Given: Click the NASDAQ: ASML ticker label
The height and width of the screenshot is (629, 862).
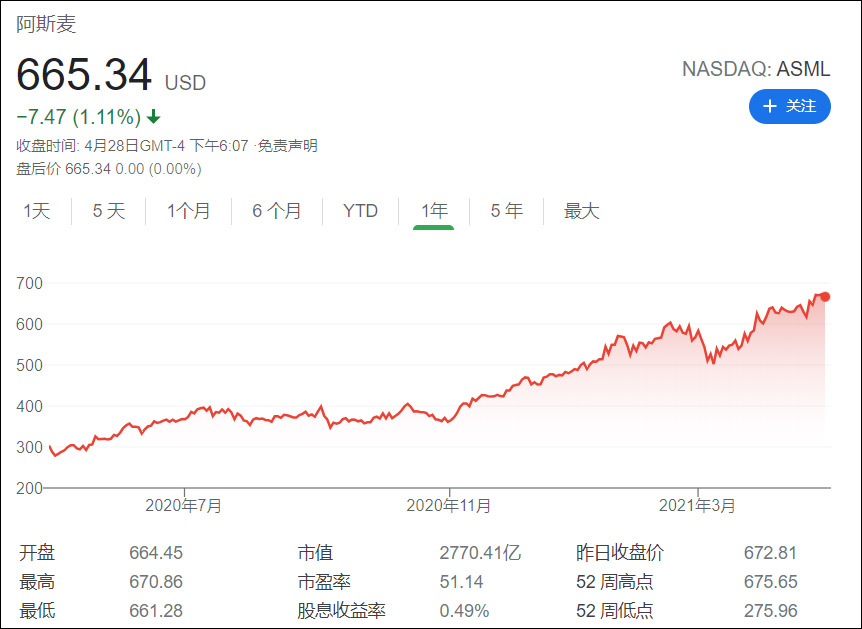Looking at the screenshot, I should (x=756, y=69).
